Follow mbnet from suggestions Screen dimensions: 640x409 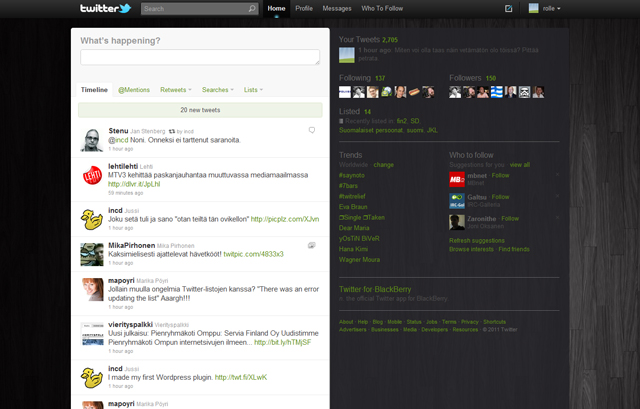click(x=500, y=176)
